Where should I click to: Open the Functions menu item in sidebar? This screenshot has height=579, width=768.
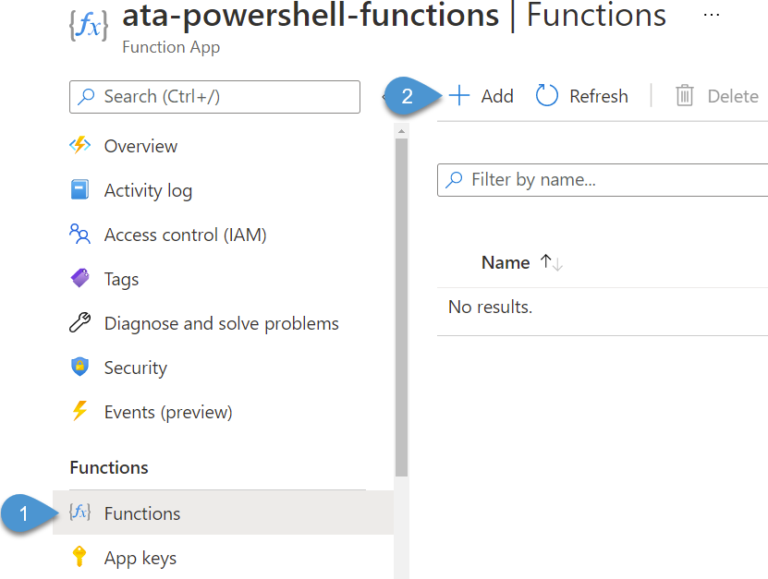point(142,513)
